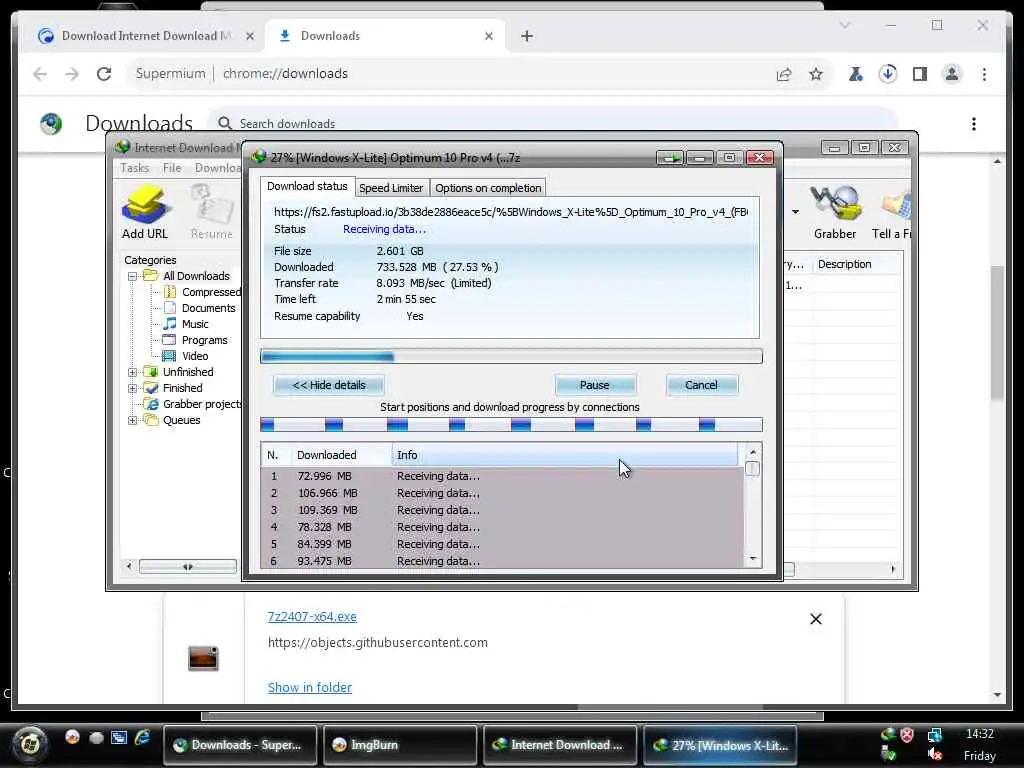Open the browser three-dot menu

tap(984, 74)
